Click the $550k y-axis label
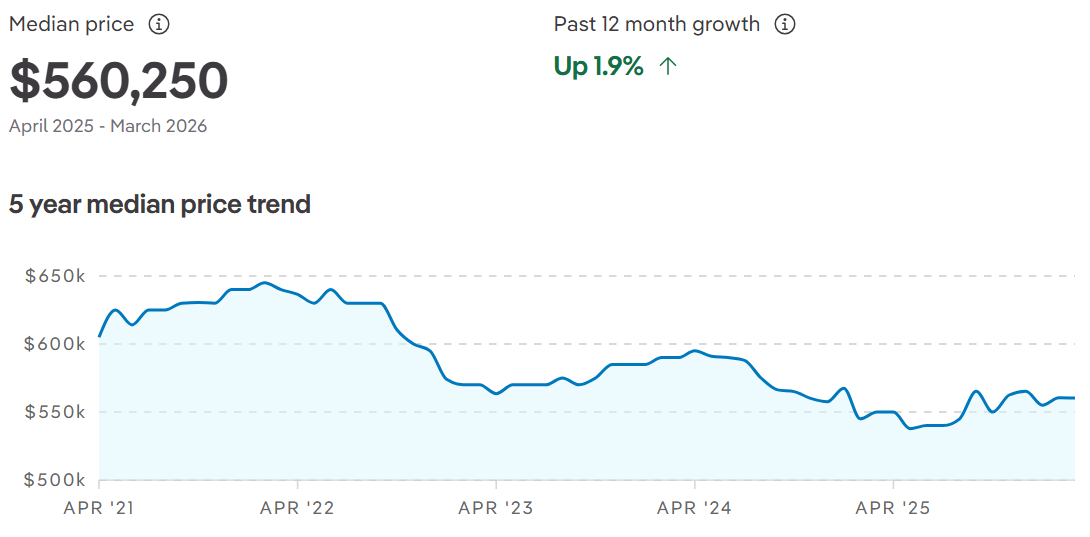The width and height of the screenshot is (1090, 537). [55, 412]
